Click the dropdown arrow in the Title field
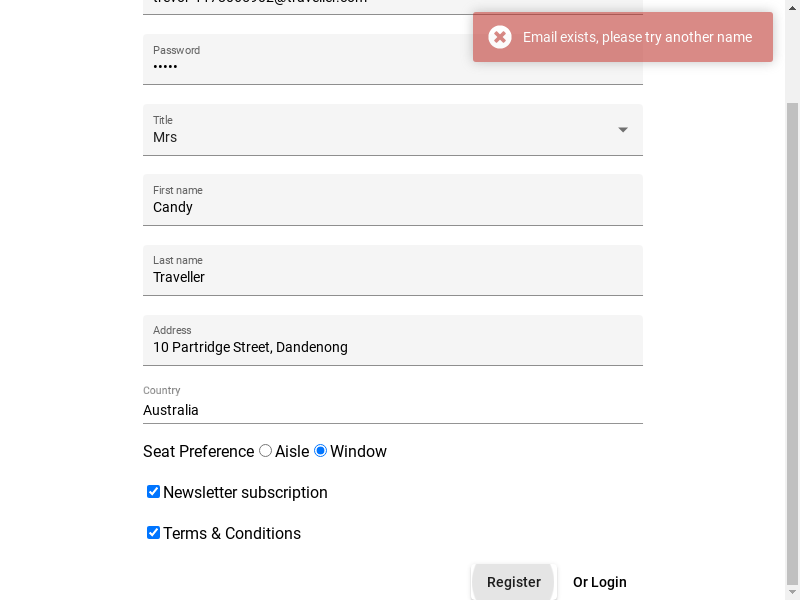 [x=622, y=130]
